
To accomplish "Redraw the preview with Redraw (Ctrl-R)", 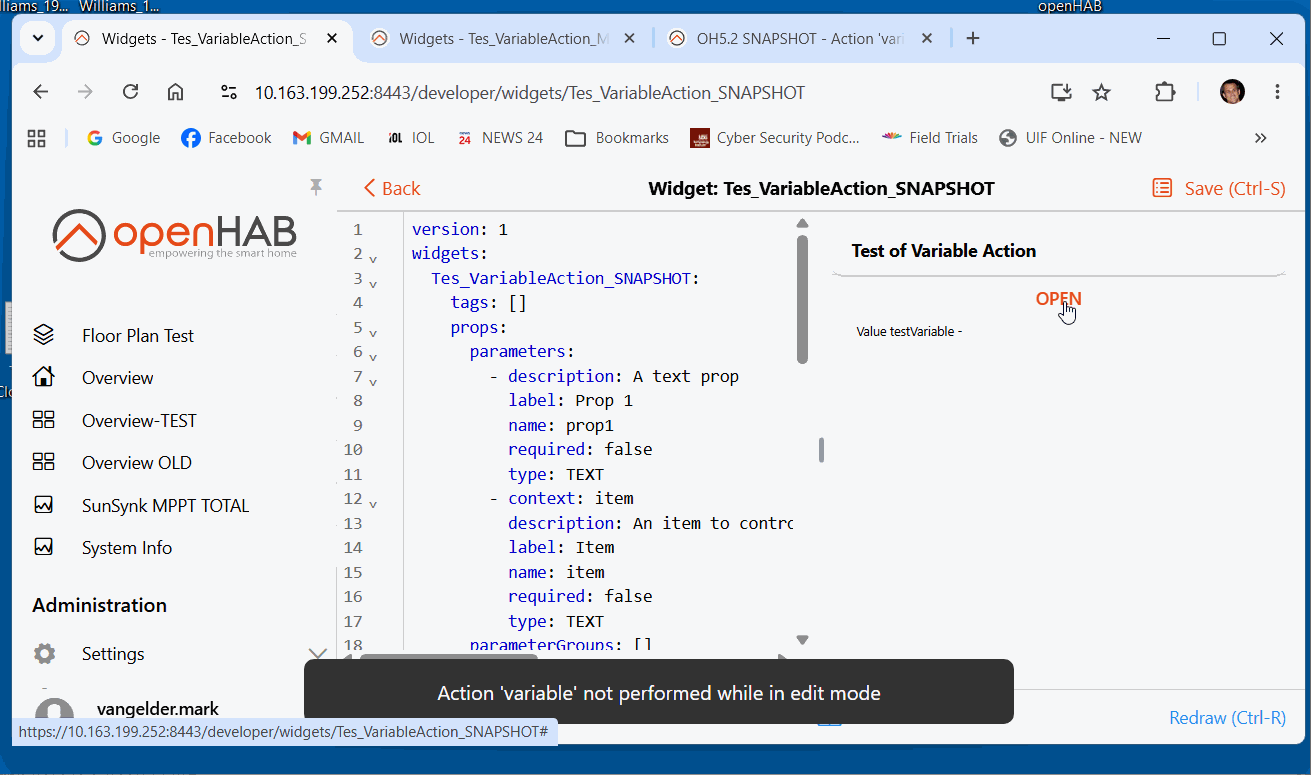I will tap(1227, 718).
